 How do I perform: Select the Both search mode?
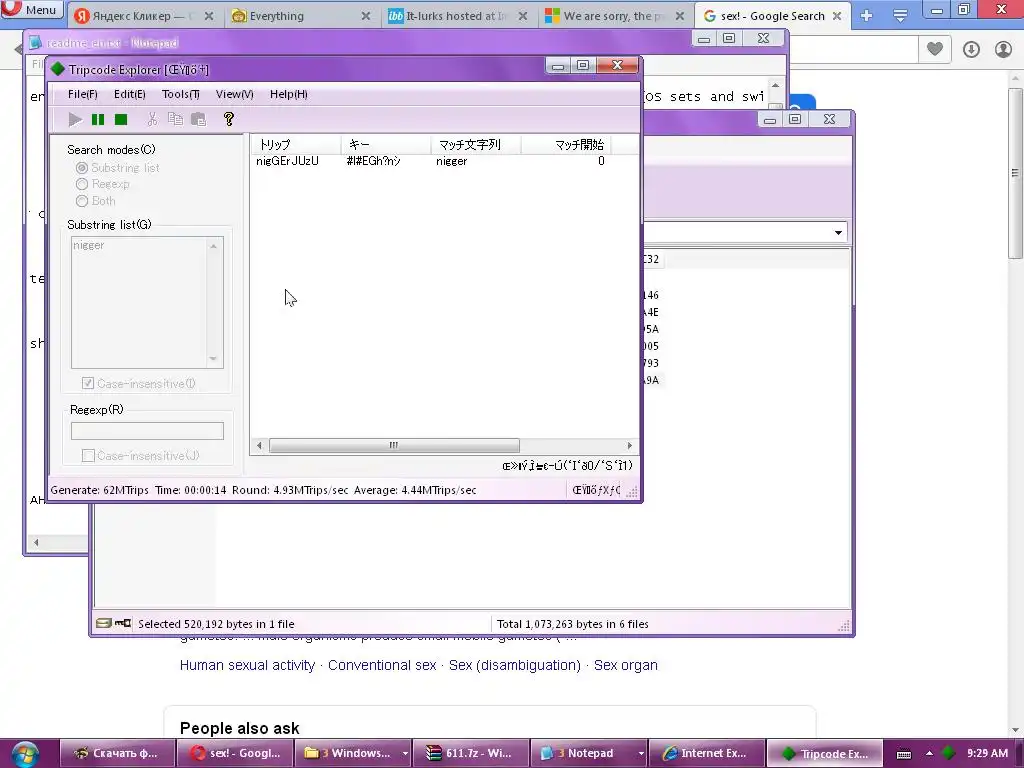[x=82, y=201]
